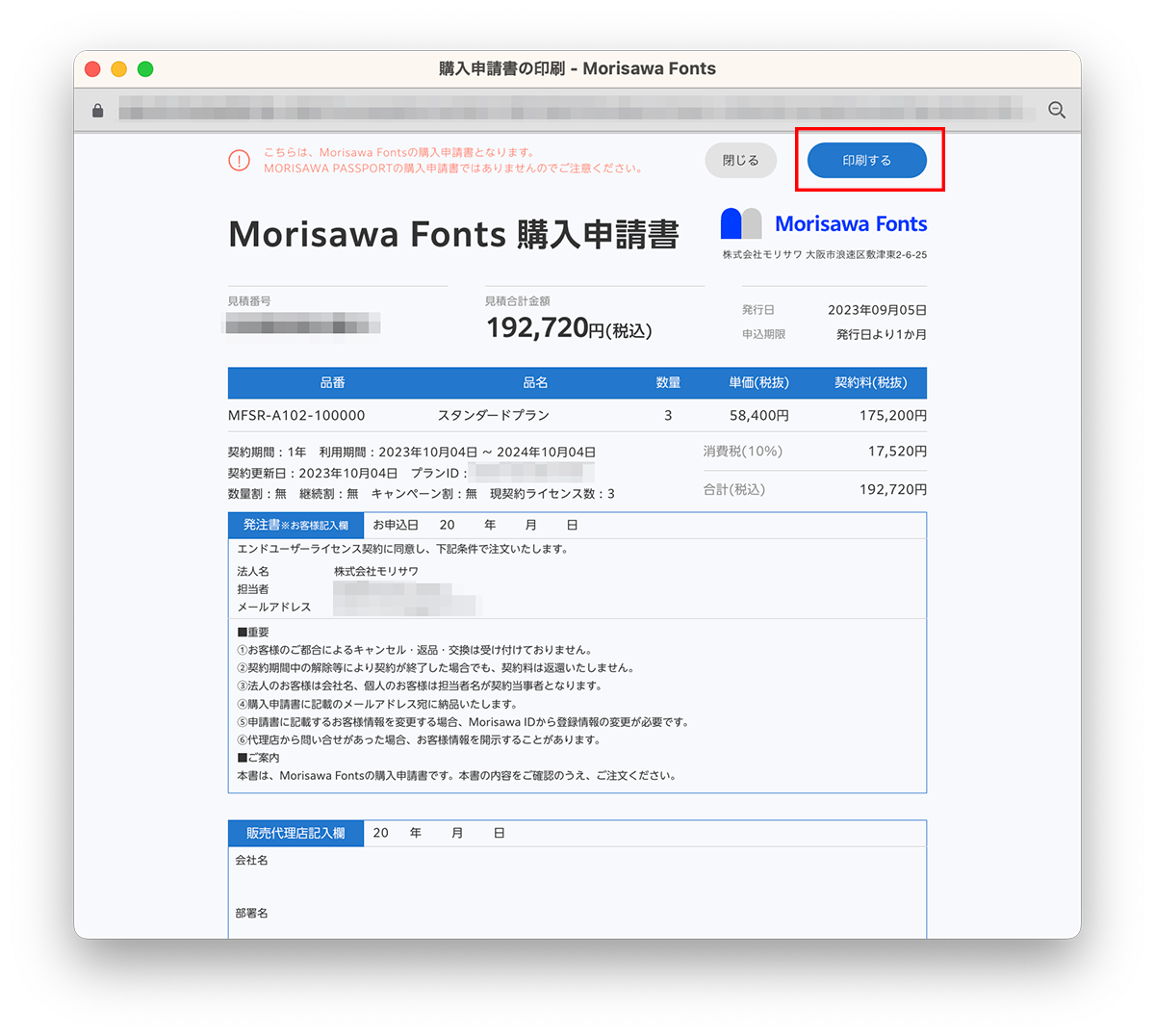Click the Morisawa Fonts logo icon
The width and height of the screenshot is (1155, 1036).
[x=741, y=223]
